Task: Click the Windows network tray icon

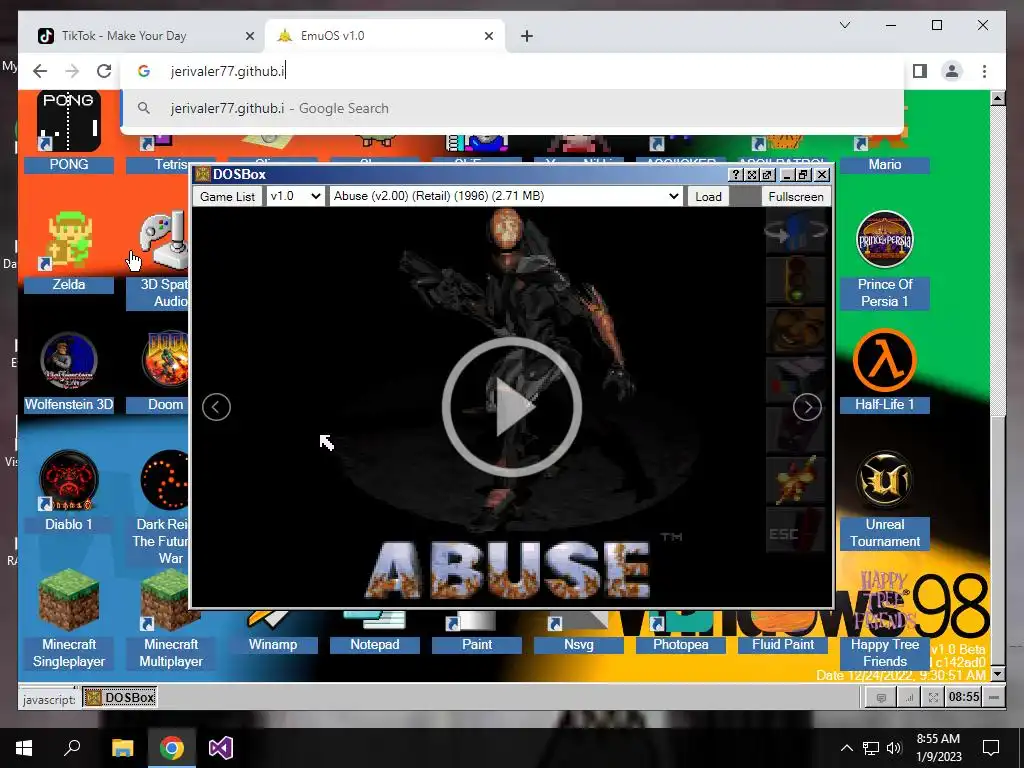Action: [871, 748]
